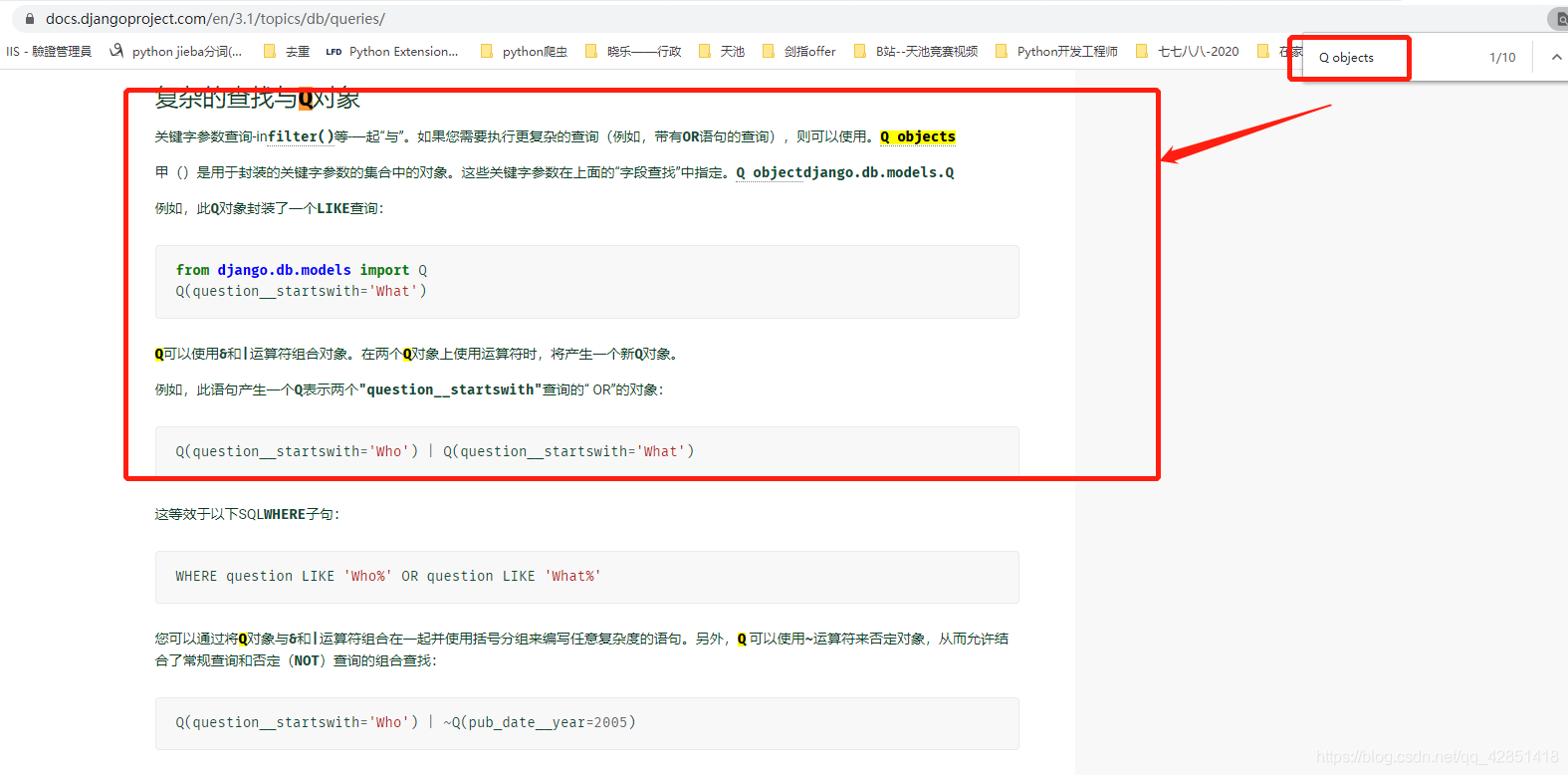Open the 天池 bookmark folder
The height and width of the screenshot is (775, 1568).
coord(722,52)
